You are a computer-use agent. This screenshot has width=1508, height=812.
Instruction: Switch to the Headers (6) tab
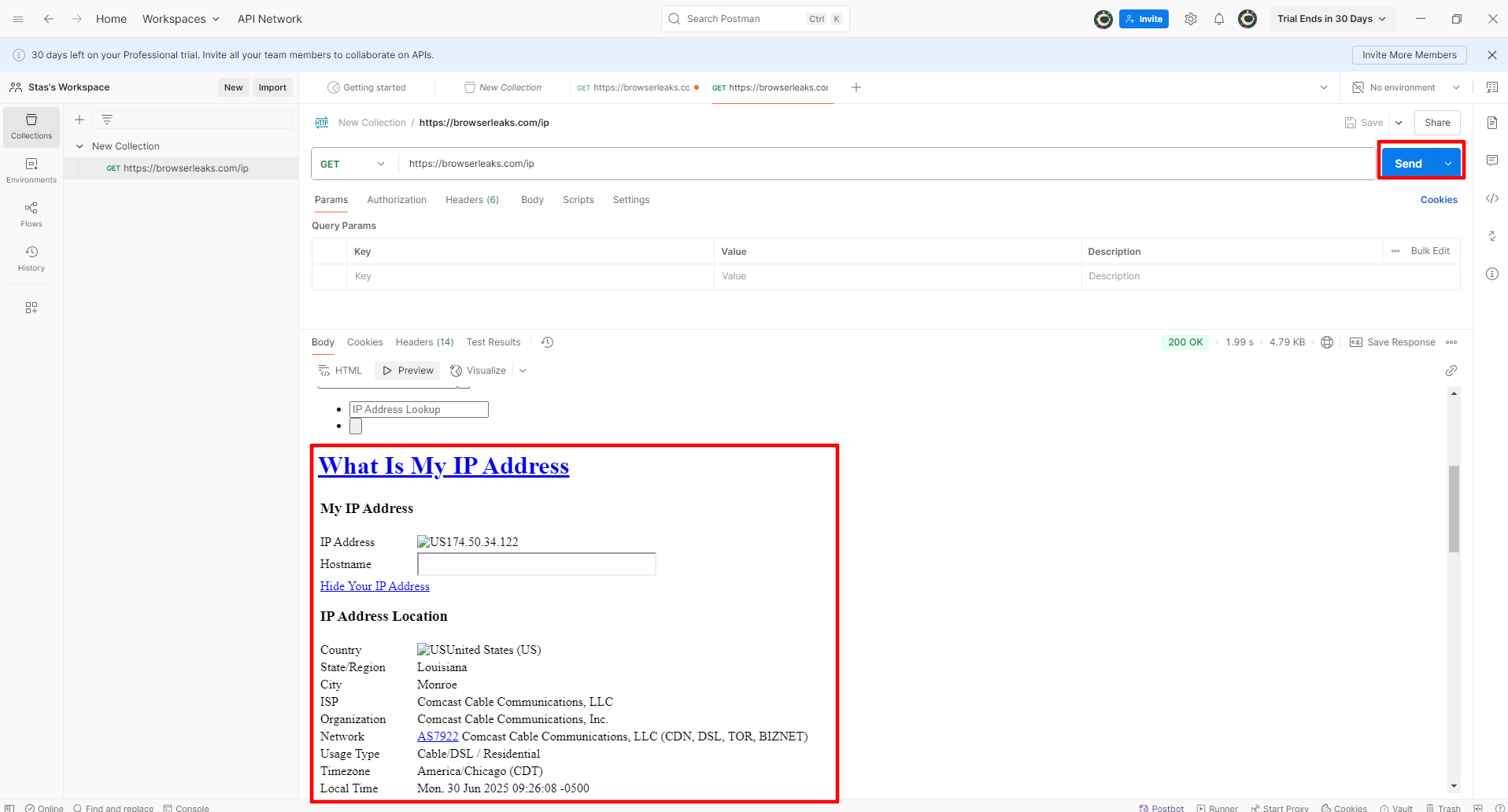click(471, 200)
